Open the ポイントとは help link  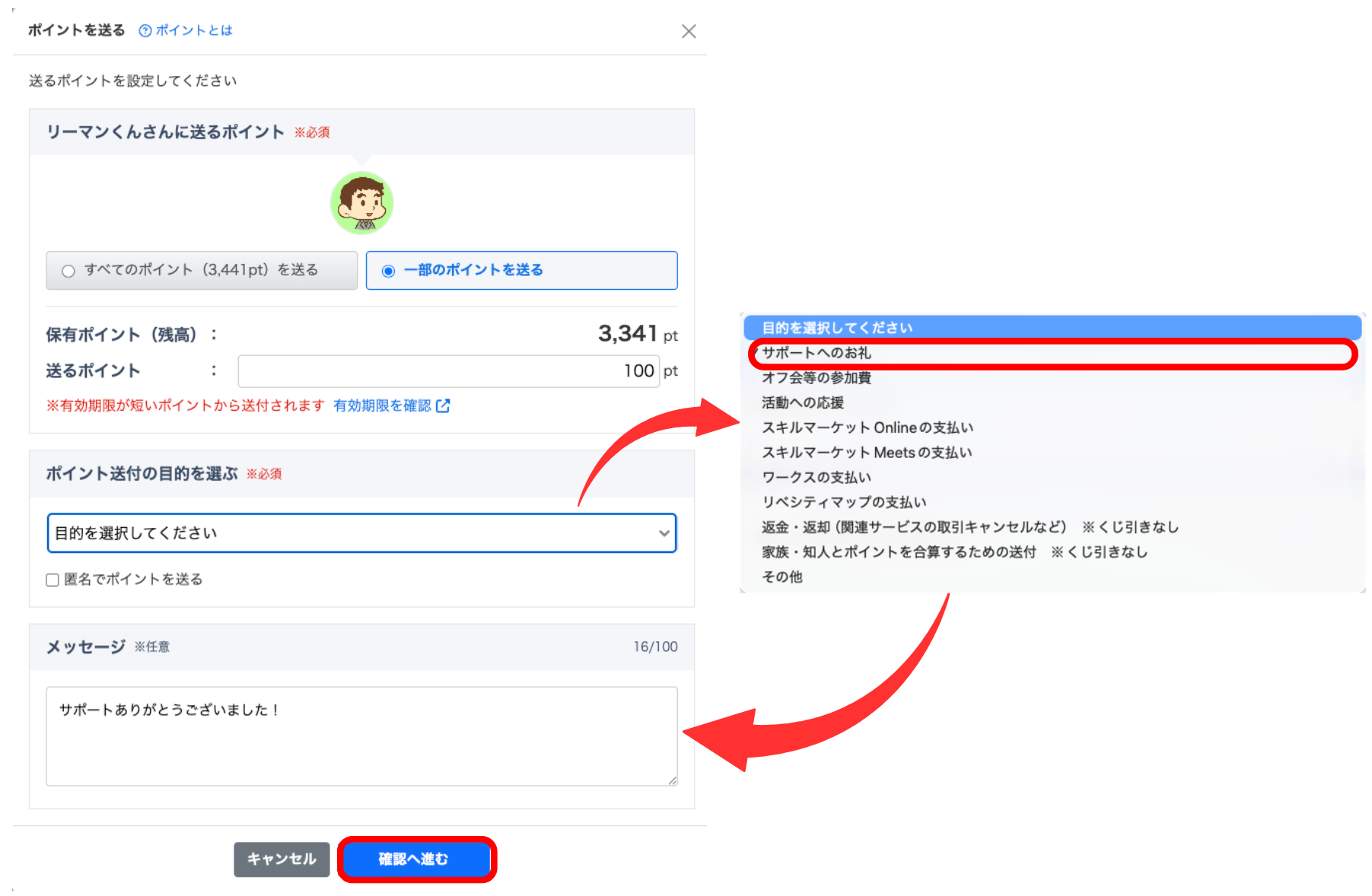tap(193, 30)
